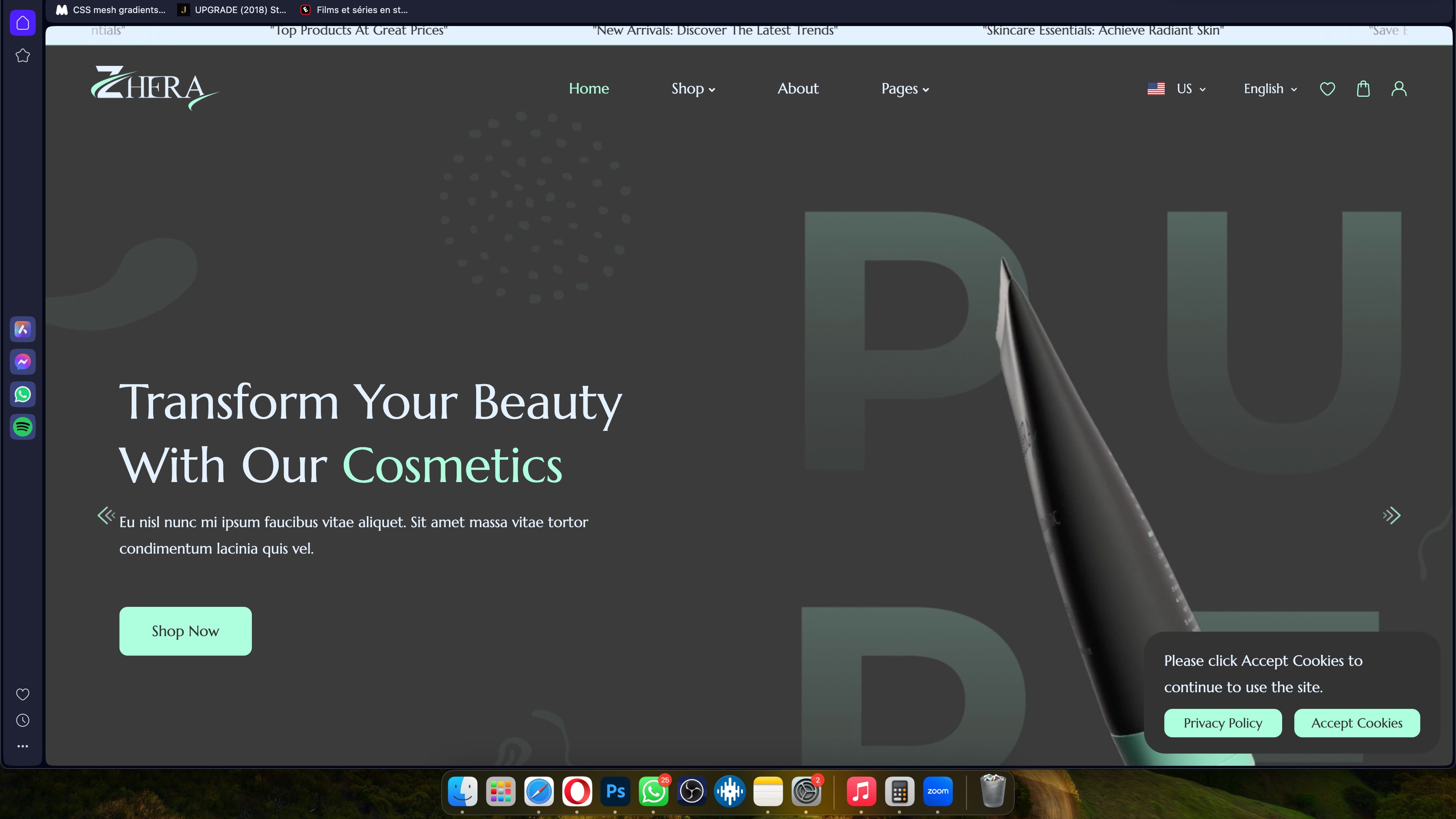Go to next hero slide arrow

click(x=1391, y=515)
